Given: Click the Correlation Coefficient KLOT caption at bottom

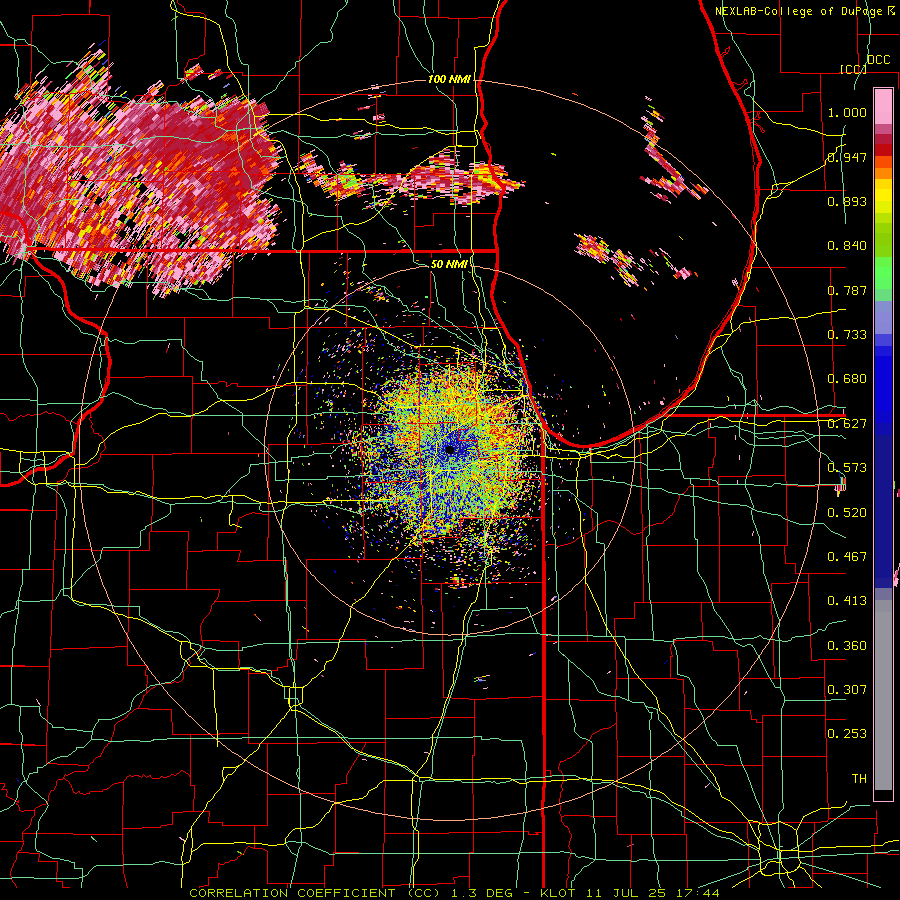Looking at the screenshot, I should click(x=454, y=893).
